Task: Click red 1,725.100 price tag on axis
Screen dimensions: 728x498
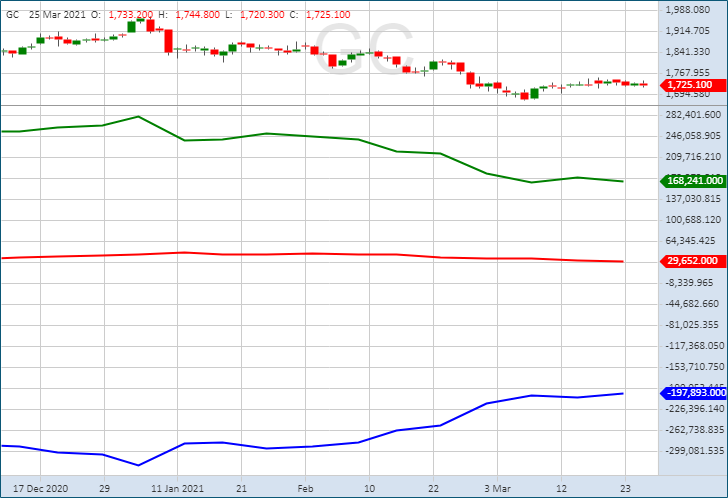Action: pyautogui.click(x=689, y=85)
